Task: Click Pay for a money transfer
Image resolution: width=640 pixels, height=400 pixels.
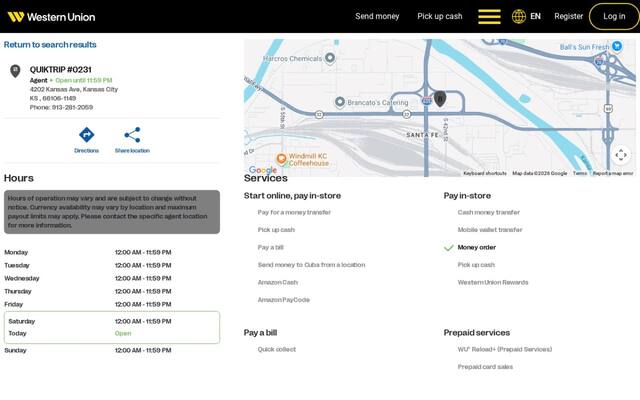Action: pyautogui.click(x=294, y=212)
